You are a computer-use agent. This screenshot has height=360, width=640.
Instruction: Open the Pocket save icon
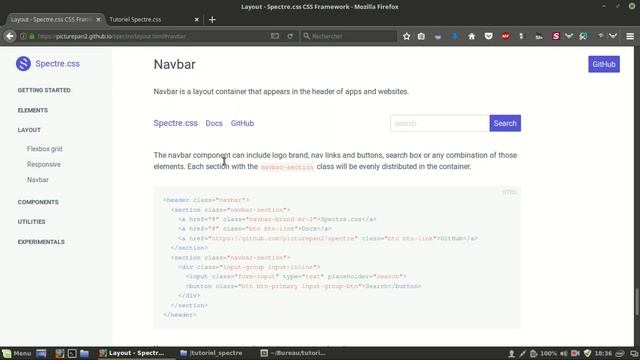click(488, 36)
